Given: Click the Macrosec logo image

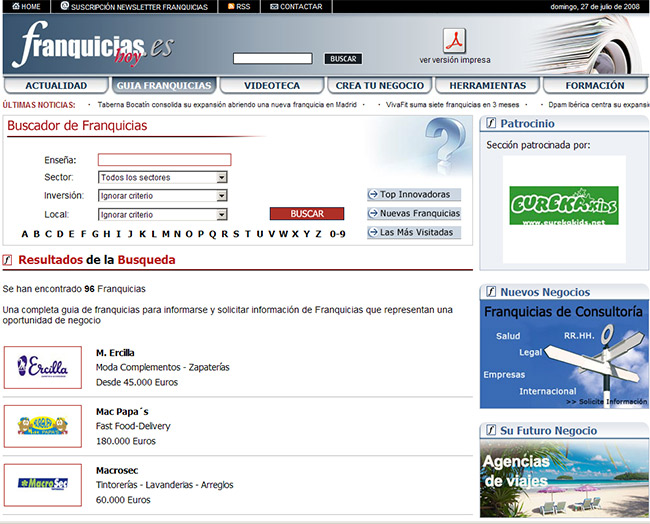Looking at the screenshot, I should click(x=43, y=484).
